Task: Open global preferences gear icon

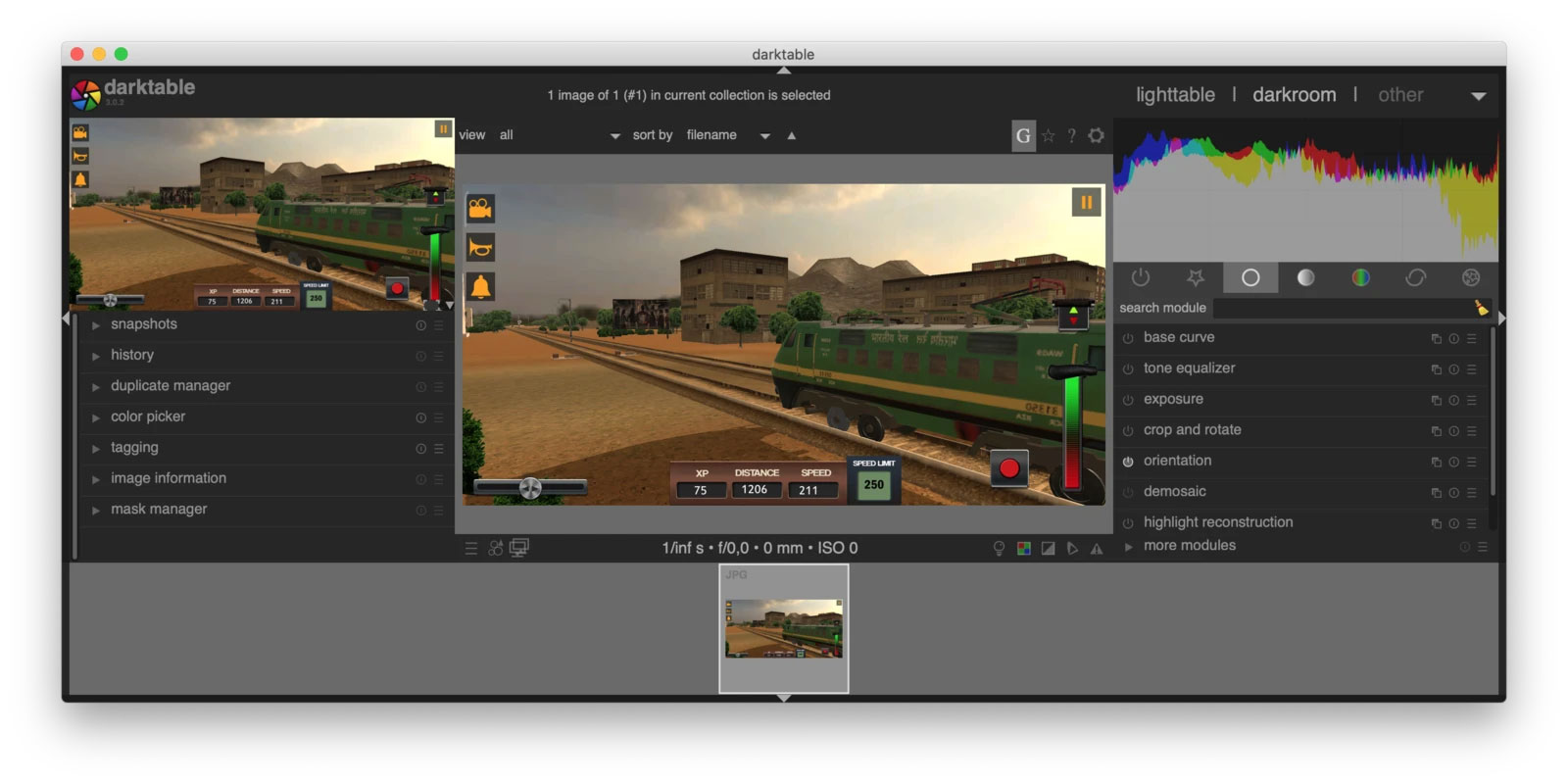Action: coord(1096,135)
